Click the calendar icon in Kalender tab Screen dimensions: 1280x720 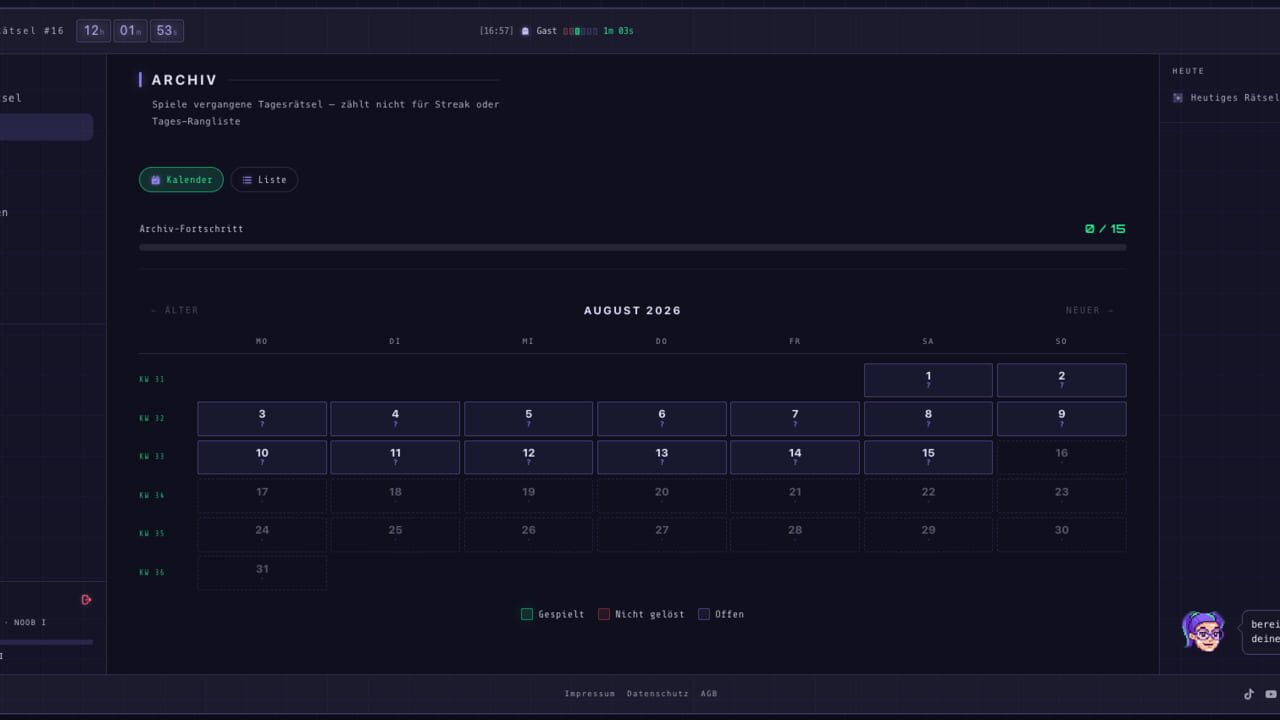click(x=155, y=180)
